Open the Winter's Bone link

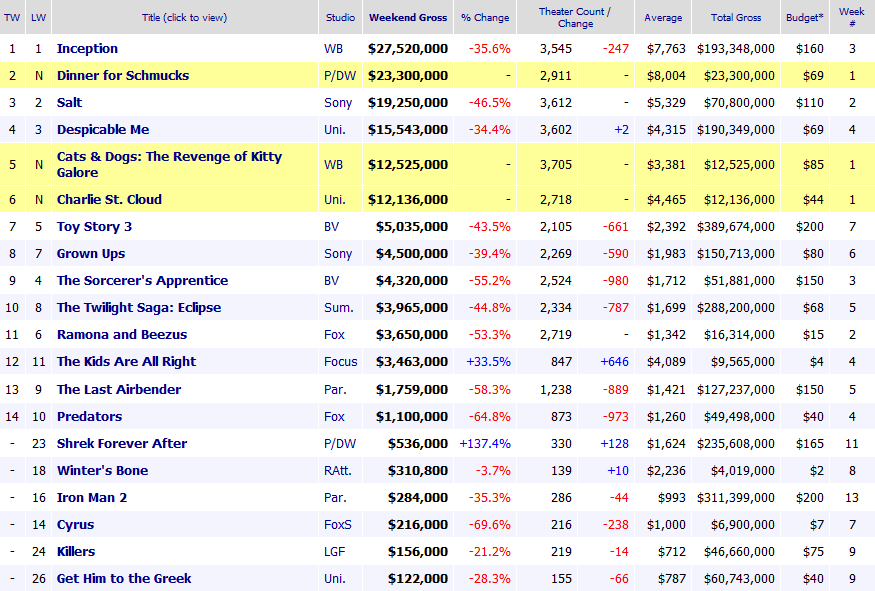point(102,470)
